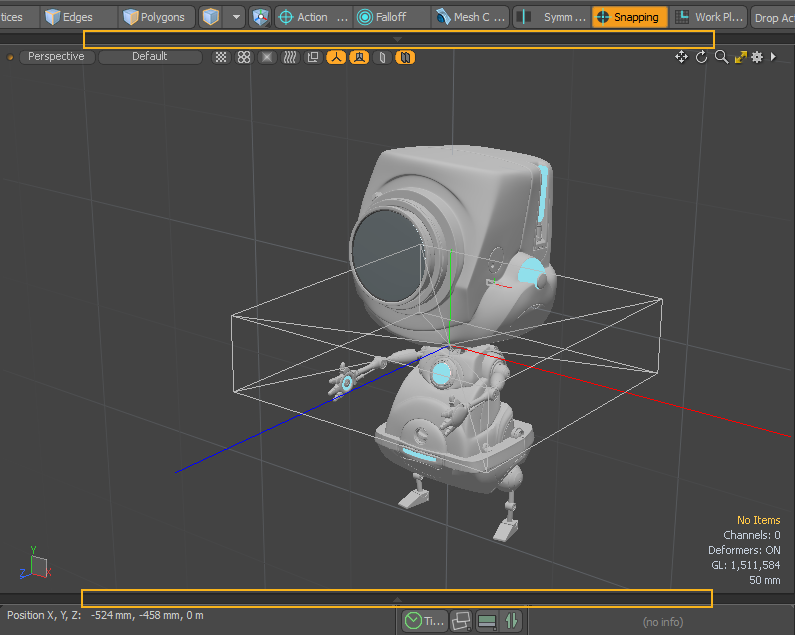Click the viewport zoom magnifier icon
This screenshot has width=795, height=635.
721,57
